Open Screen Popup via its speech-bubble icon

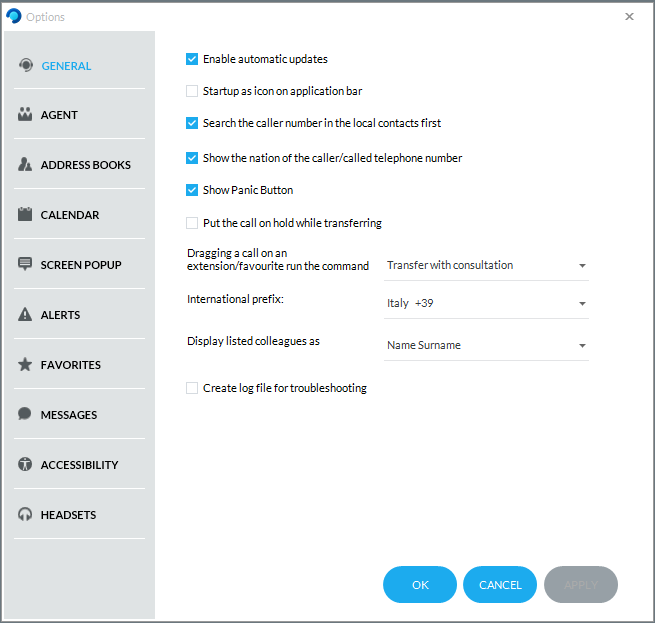point(25,265)
